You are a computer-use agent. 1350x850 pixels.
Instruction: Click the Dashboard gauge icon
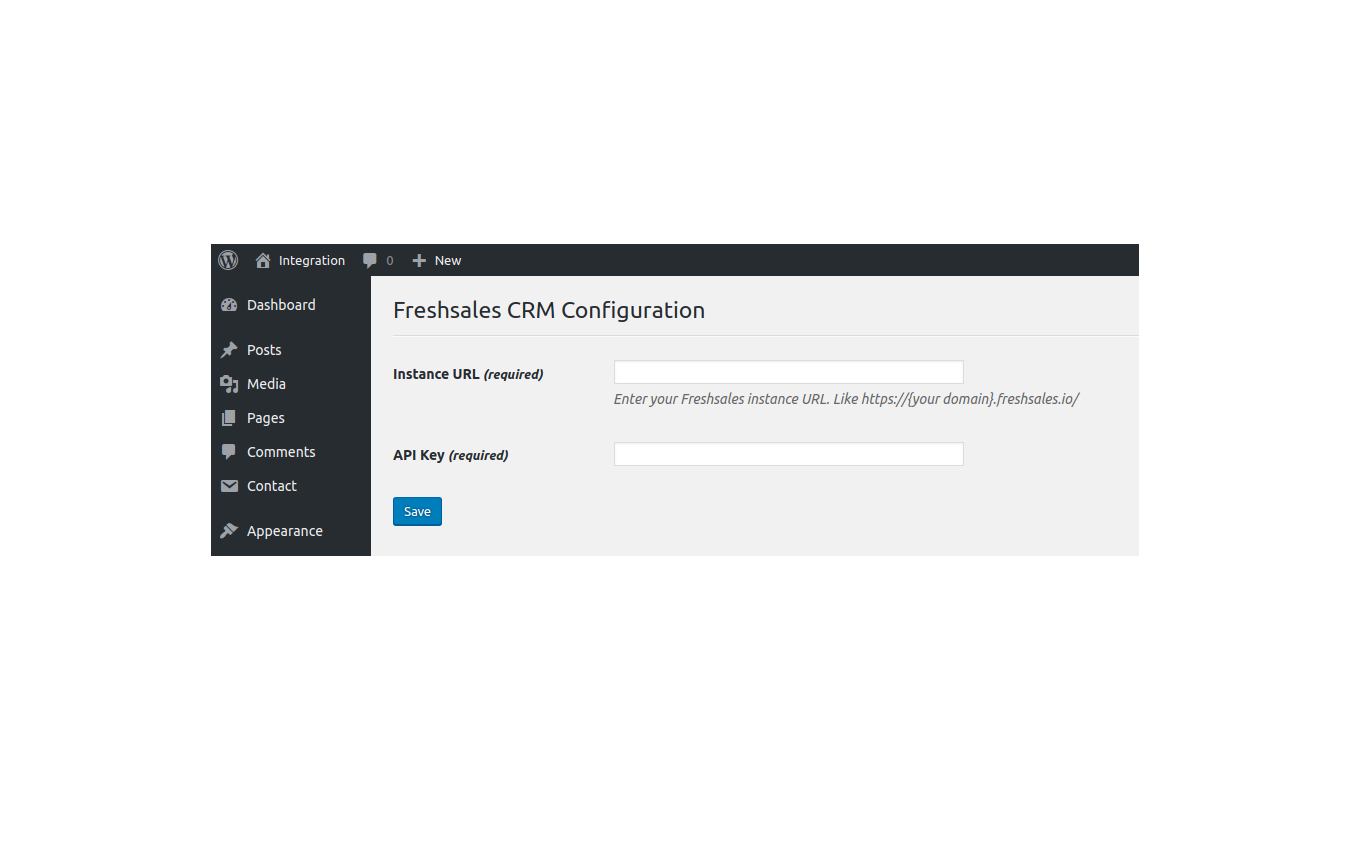click(x=229, y=305)
